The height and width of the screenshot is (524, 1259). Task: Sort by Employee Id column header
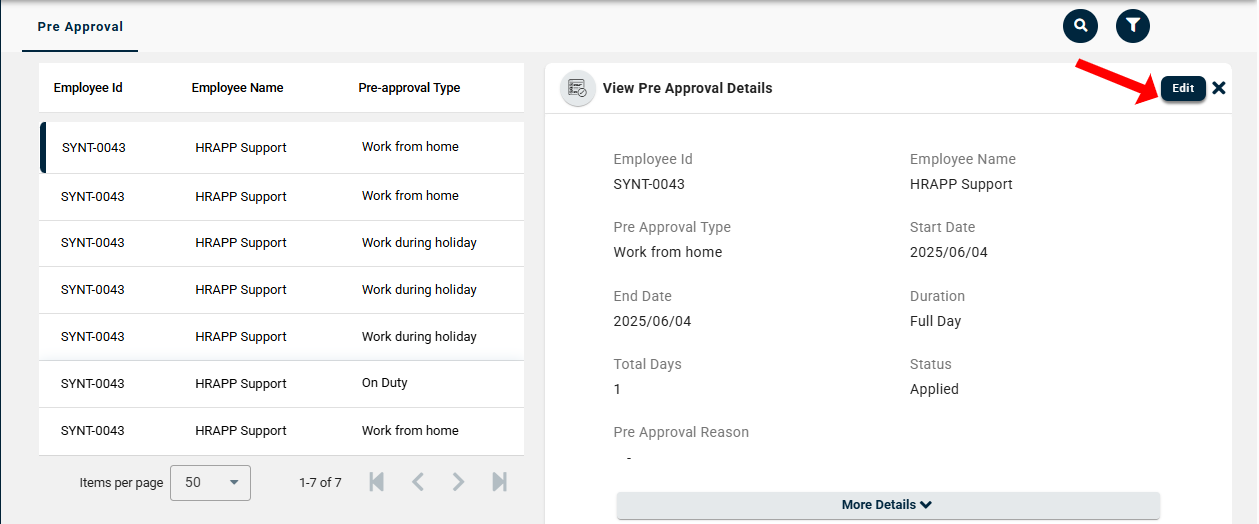point(88,88)
